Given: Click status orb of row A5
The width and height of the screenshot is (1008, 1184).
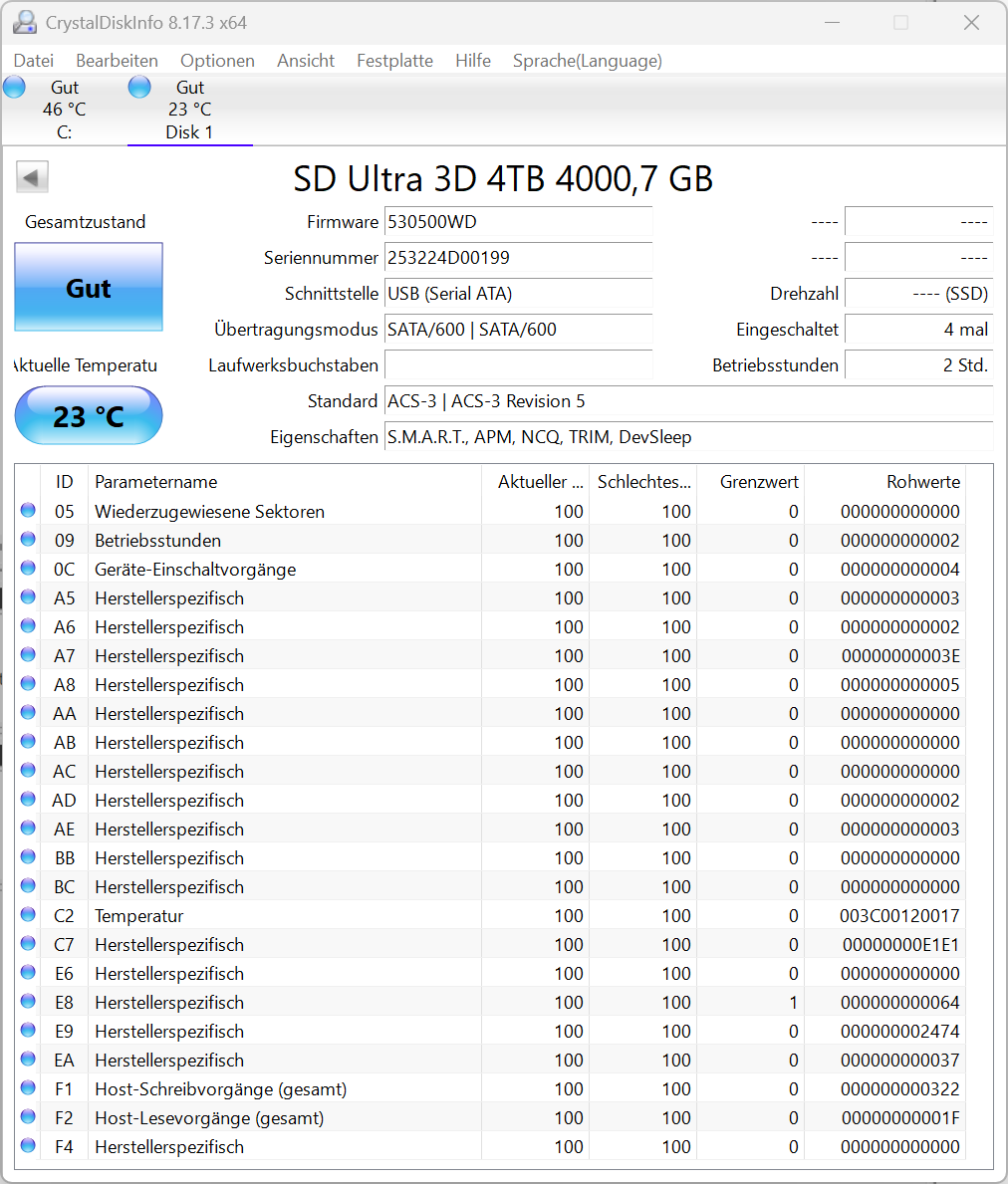Looking at the screenshot, I should pos(28,597).
